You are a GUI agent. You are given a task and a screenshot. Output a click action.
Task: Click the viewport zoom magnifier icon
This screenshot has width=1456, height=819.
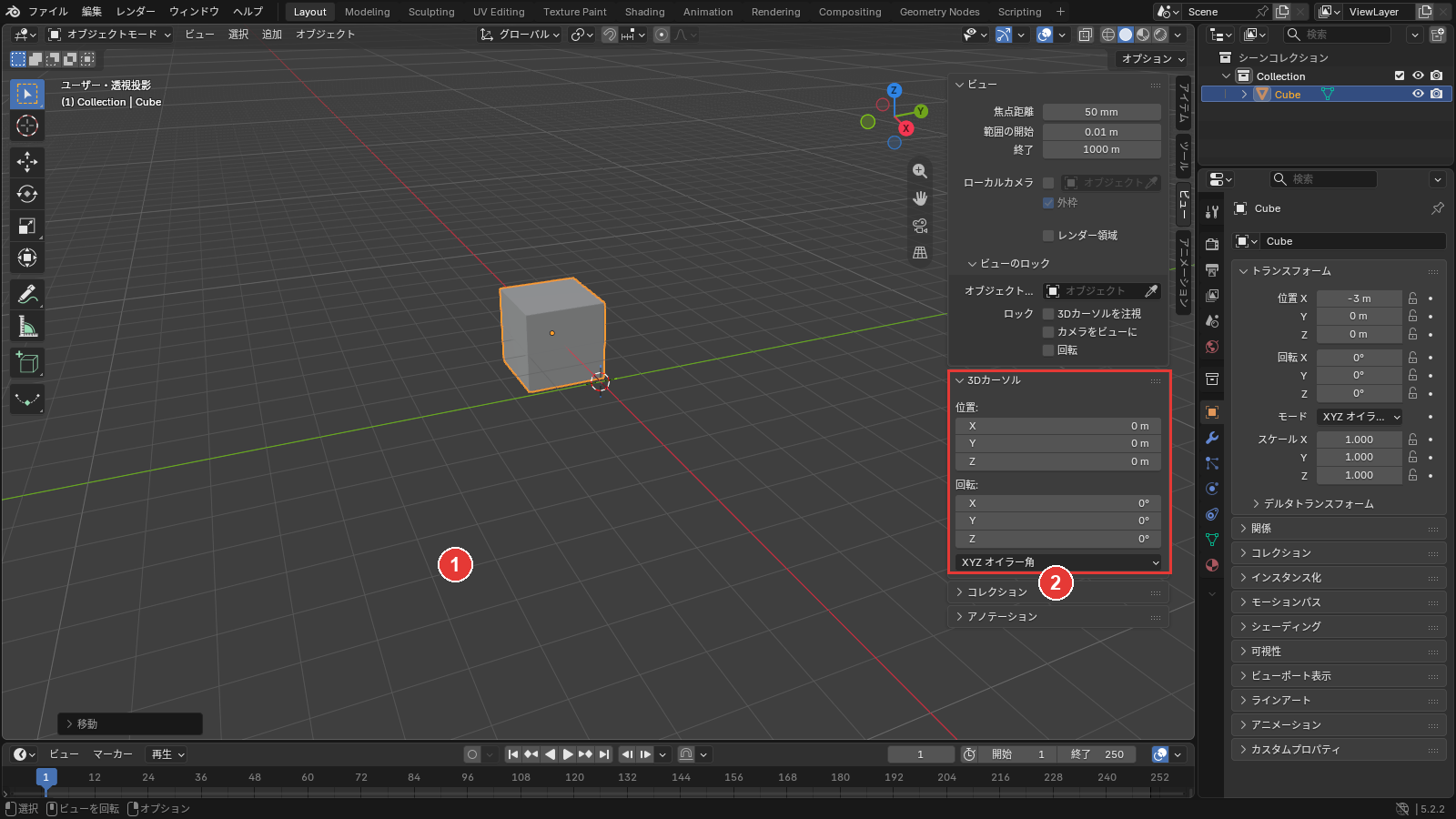point(920,171)
